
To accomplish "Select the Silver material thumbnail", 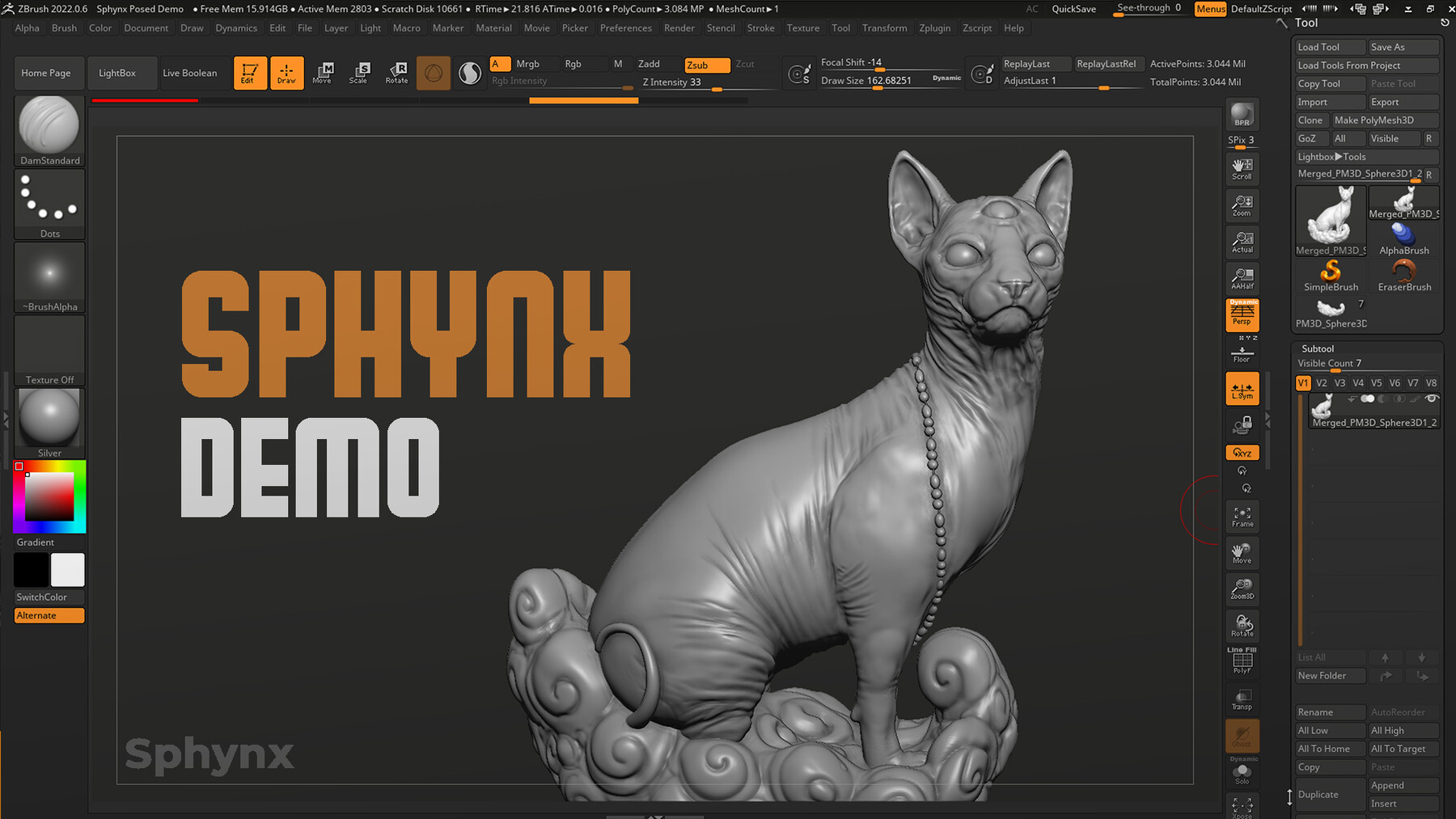I will [x=49, y=419].
